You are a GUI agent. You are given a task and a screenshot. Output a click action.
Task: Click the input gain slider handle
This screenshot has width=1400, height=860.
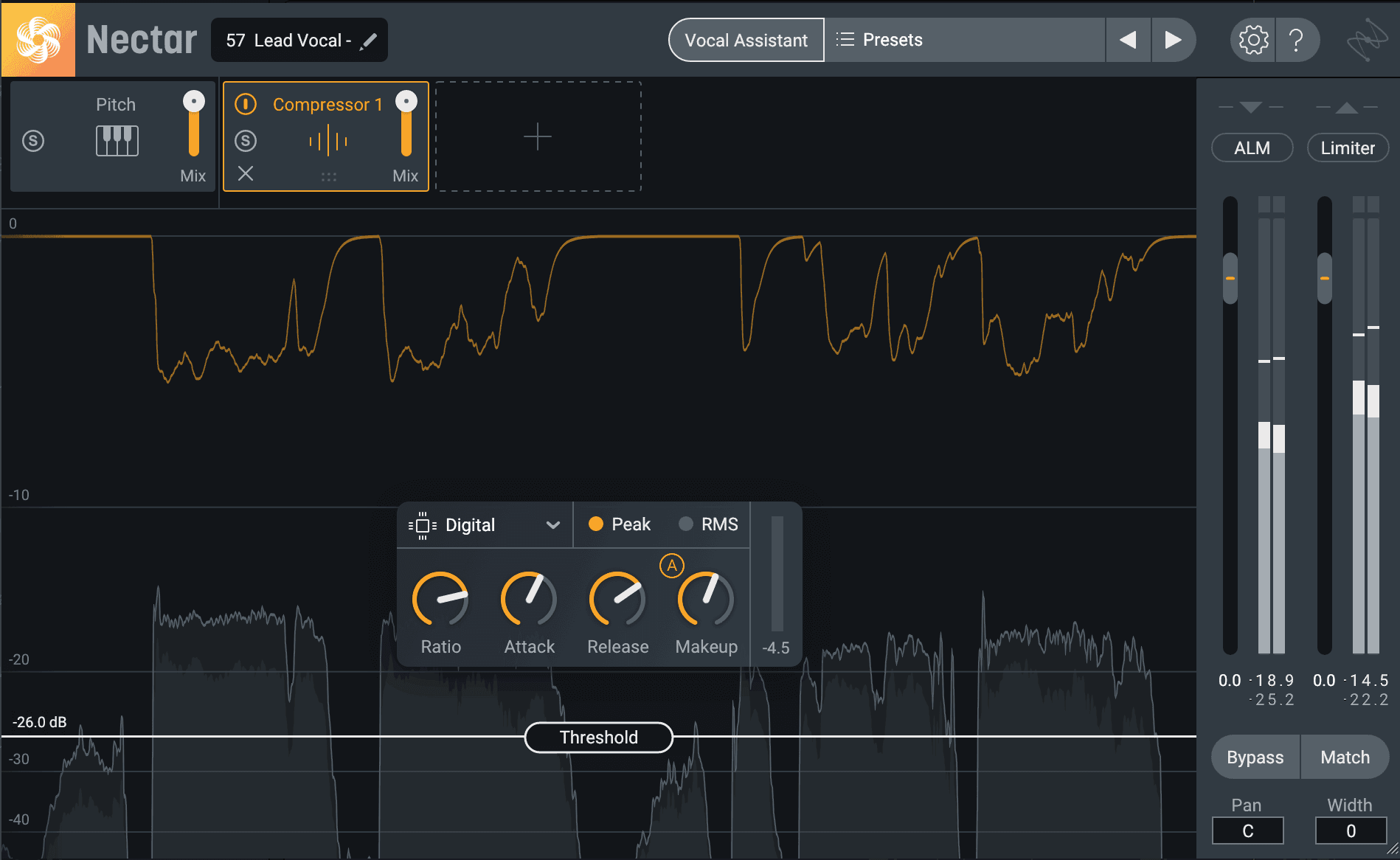[x=1230, y=278]
